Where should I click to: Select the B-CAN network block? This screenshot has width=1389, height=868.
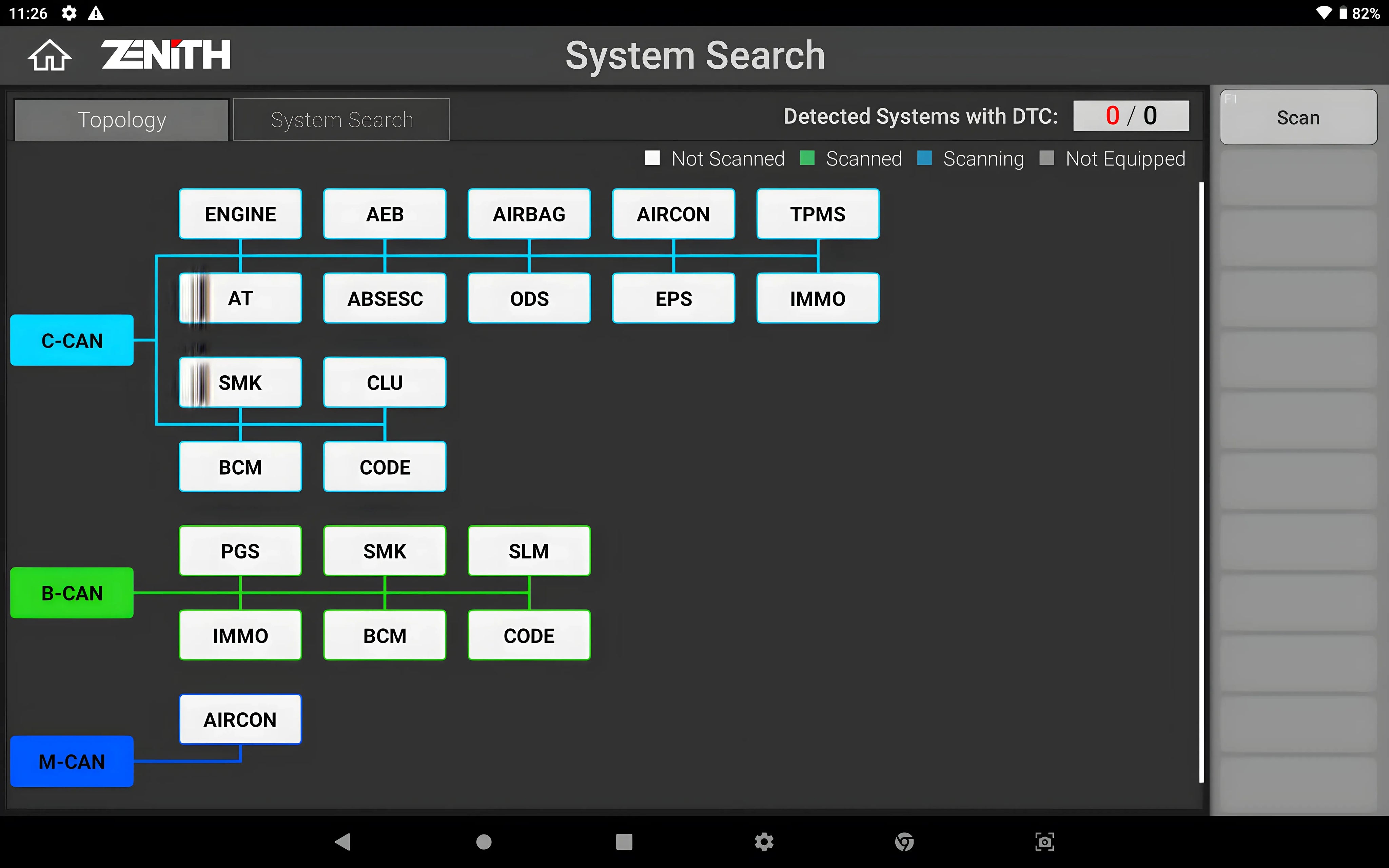click(x=72, y=593)
